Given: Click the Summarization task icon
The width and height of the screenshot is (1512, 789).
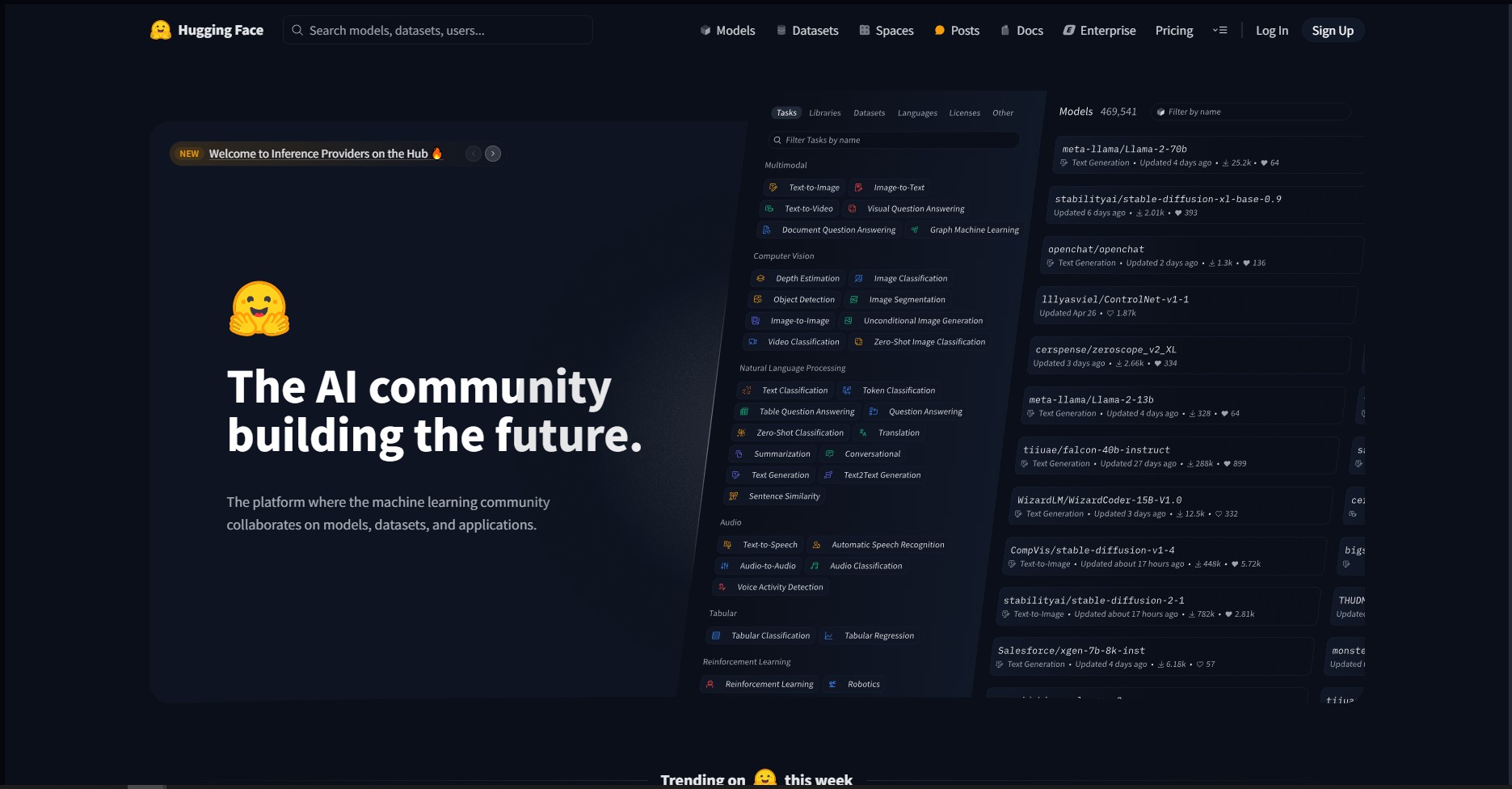Looking at the screenshot, I should point(739,454).
